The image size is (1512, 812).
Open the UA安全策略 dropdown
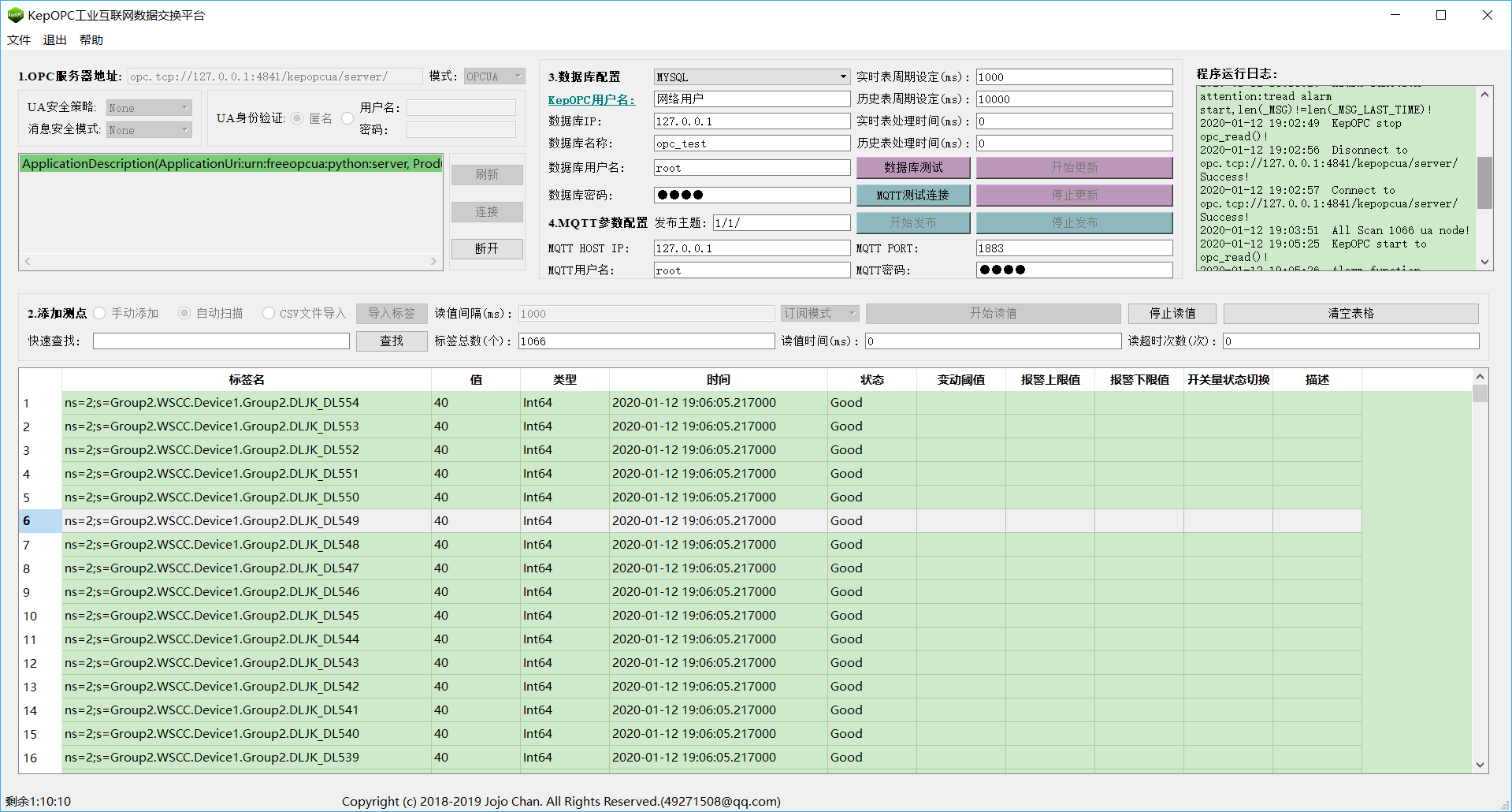coord(149,108)
